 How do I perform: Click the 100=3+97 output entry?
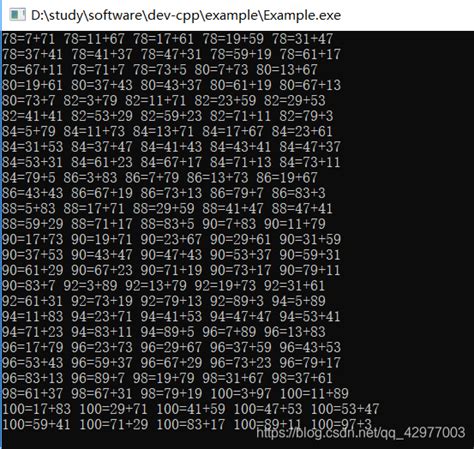241,393
